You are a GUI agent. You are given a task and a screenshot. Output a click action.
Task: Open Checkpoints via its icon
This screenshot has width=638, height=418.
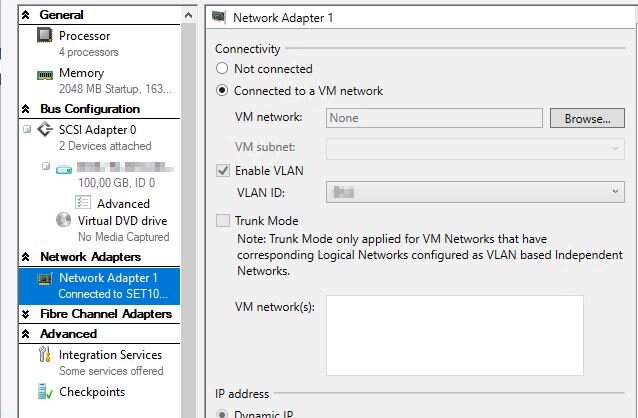pos(45,391)
